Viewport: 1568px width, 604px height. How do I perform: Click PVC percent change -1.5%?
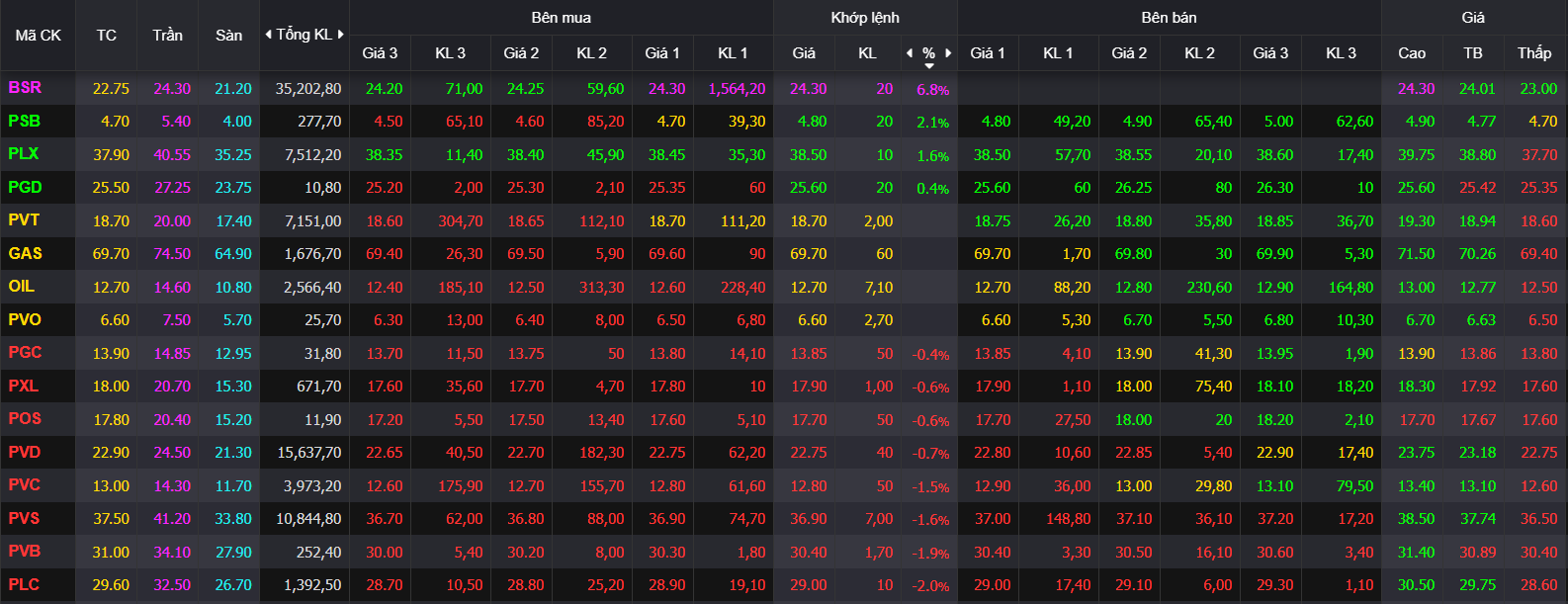tap(930, 487)
